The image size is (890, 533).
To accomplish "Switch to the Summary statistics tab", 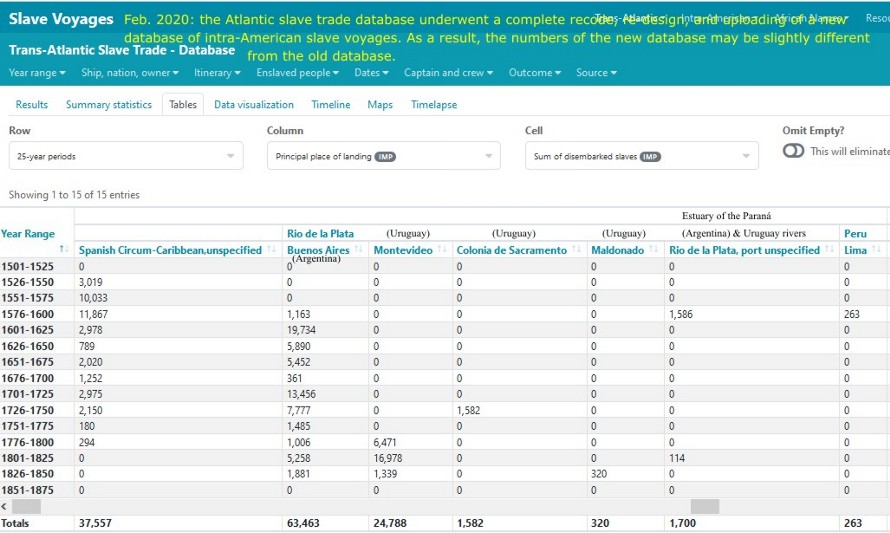I will [x=109, y=105].
